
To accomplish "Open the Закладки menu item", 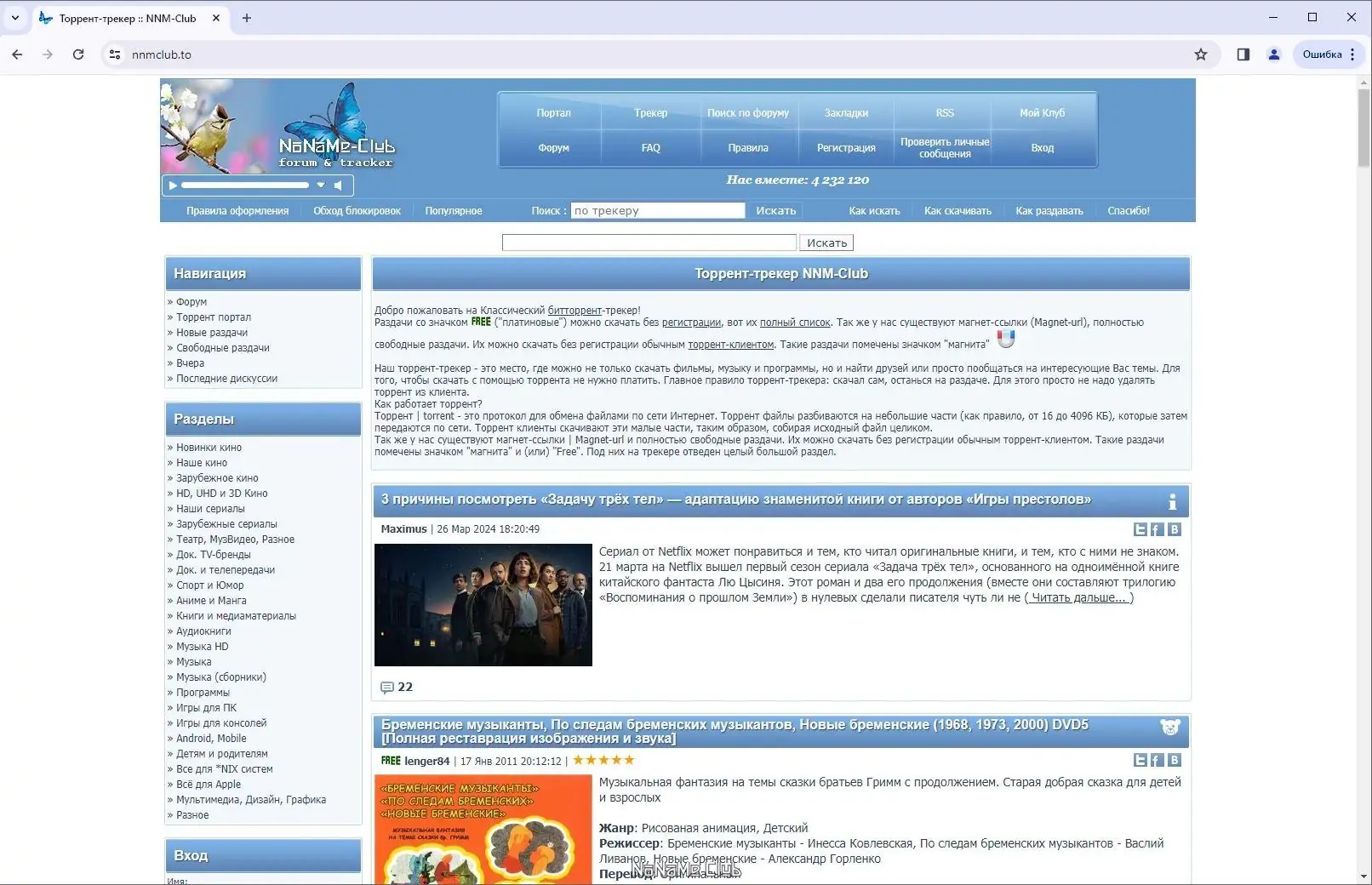I will (846, 112).
